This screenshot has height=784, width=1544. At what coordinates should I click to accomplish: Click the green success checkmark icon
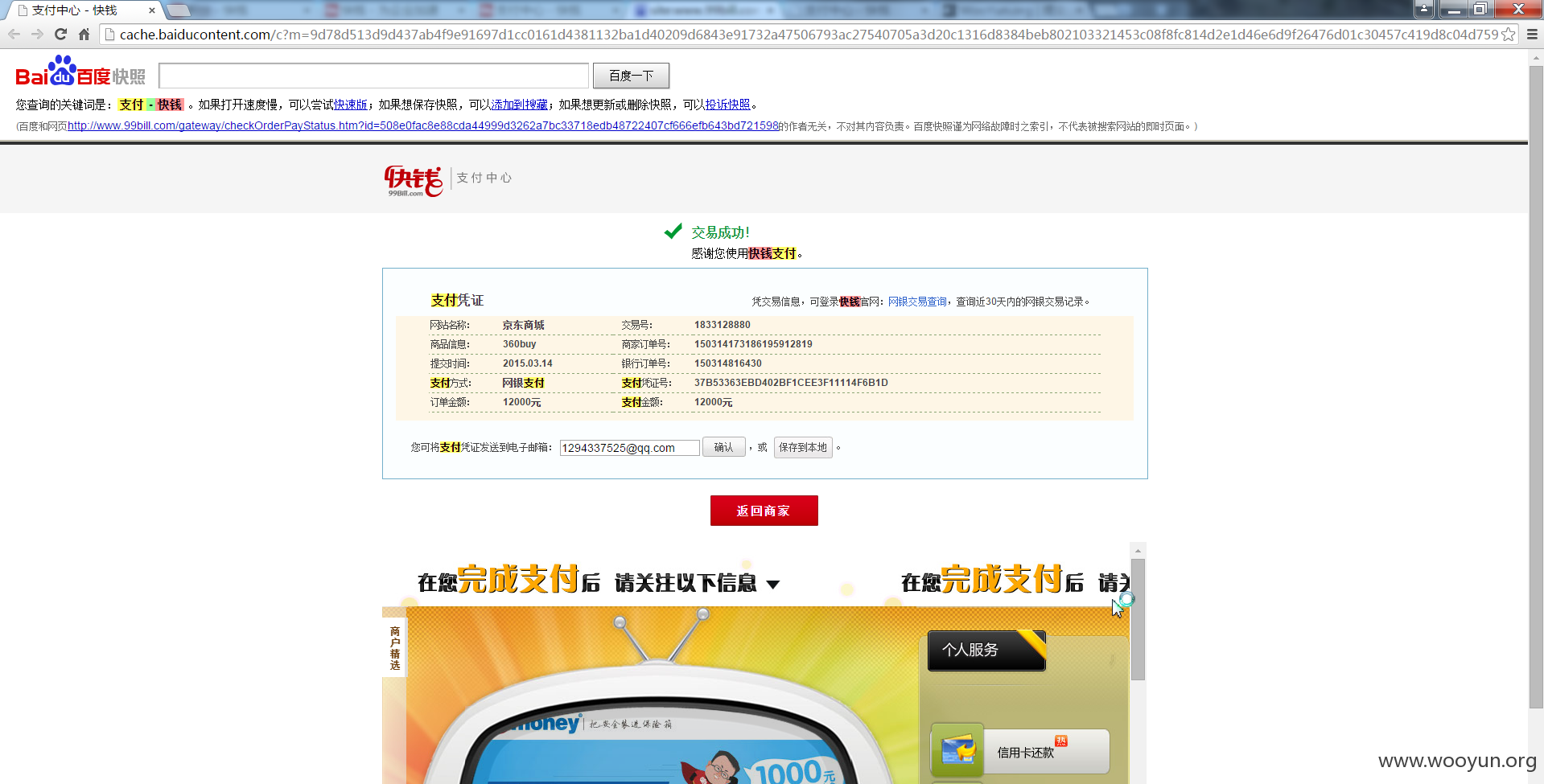coord(673,232)
